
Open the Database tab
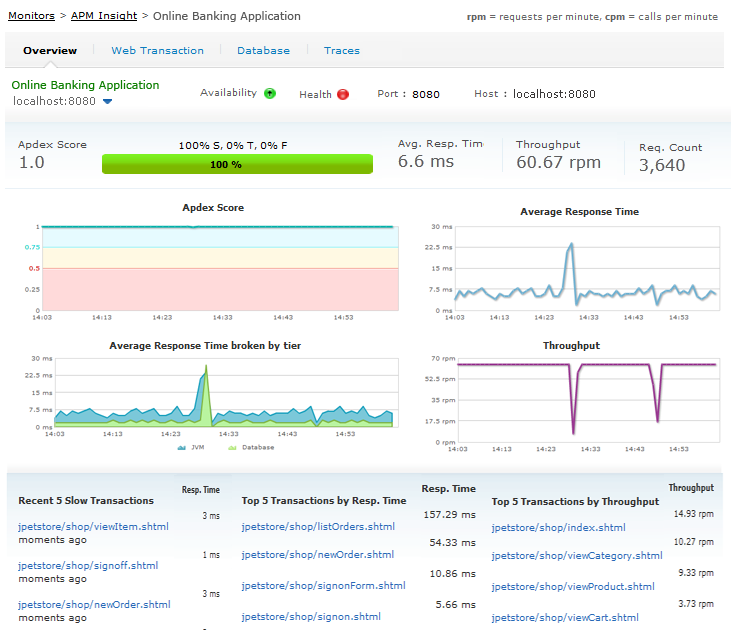263,51
